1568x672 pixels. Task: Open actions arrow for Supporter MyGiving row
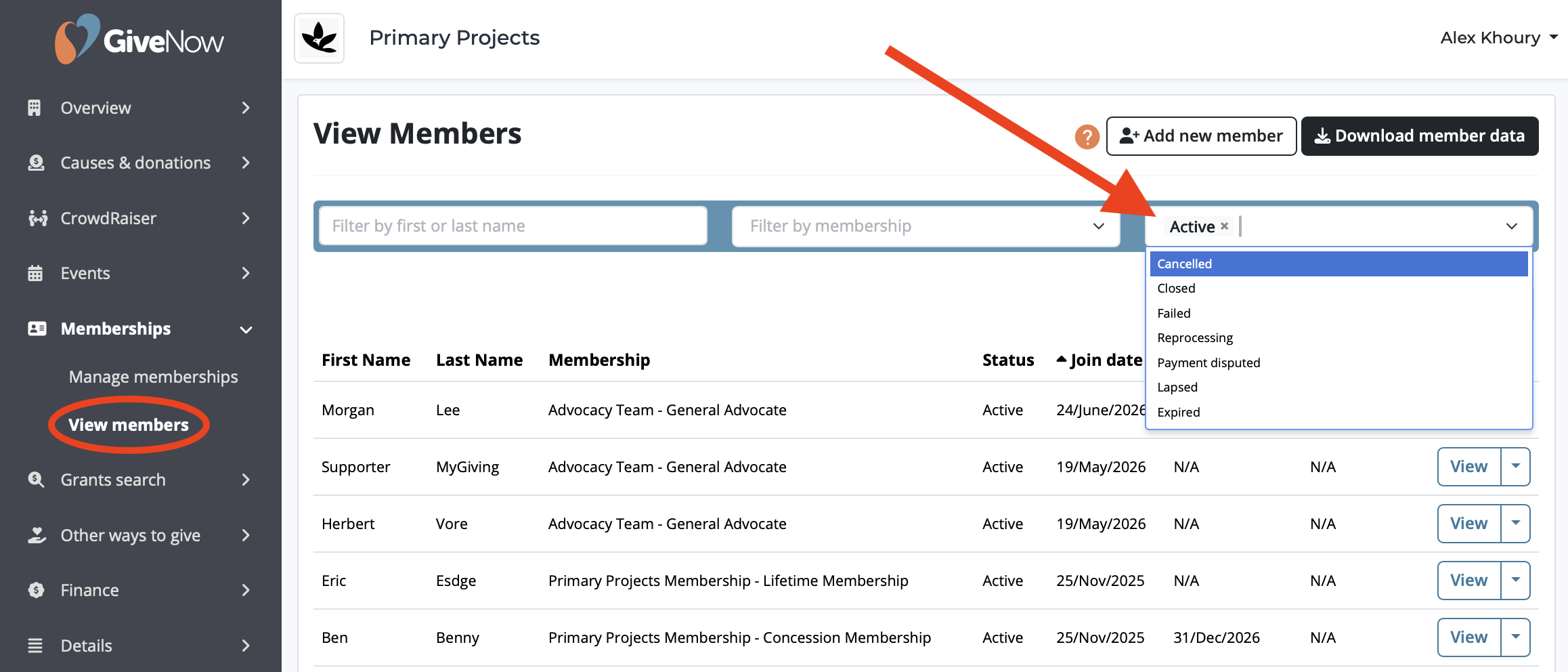pos(1516,466)
